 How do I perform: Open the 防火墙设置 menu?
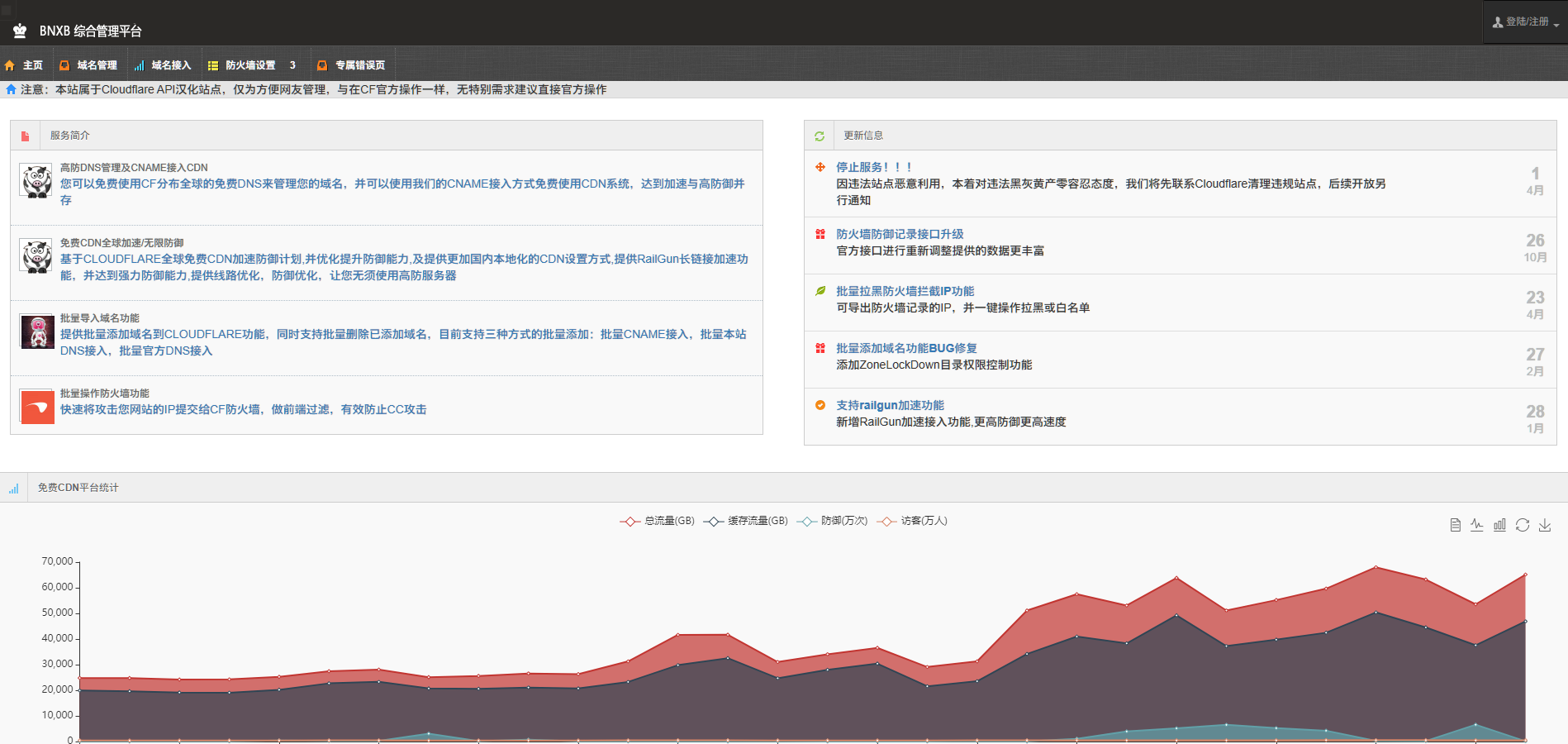(250, 65)
